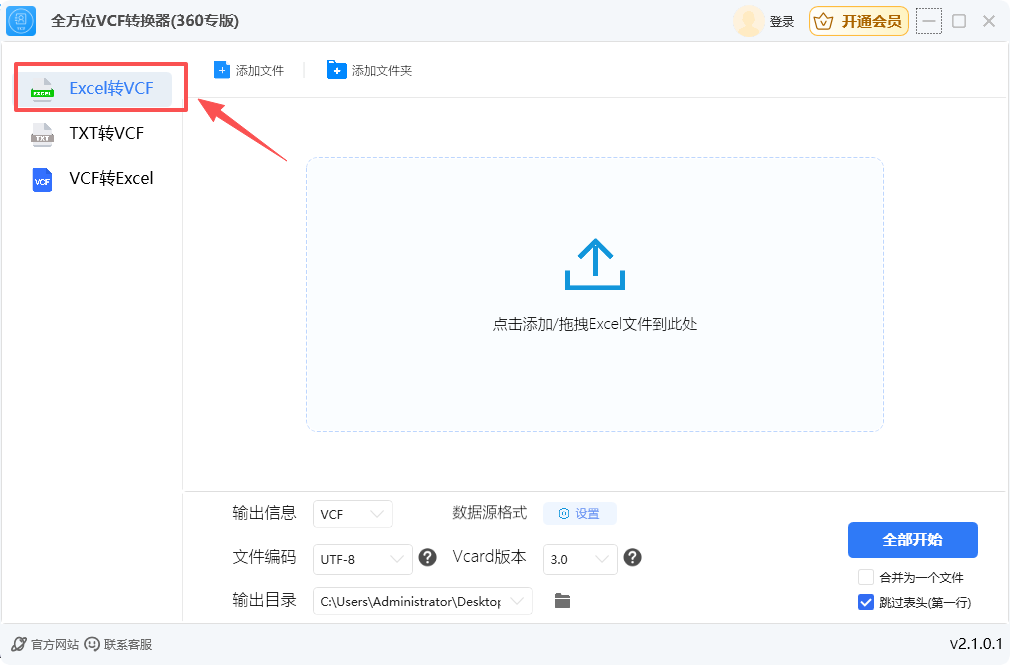Click the add file plus icon

tap(221, 70)
